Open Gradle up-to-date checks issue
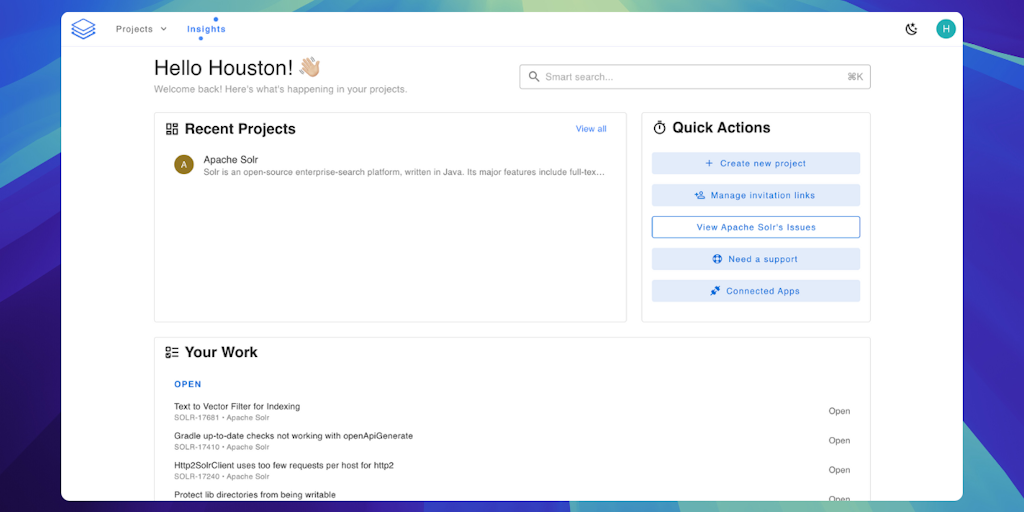1024x512 pixels. click(x=294, y=436)
